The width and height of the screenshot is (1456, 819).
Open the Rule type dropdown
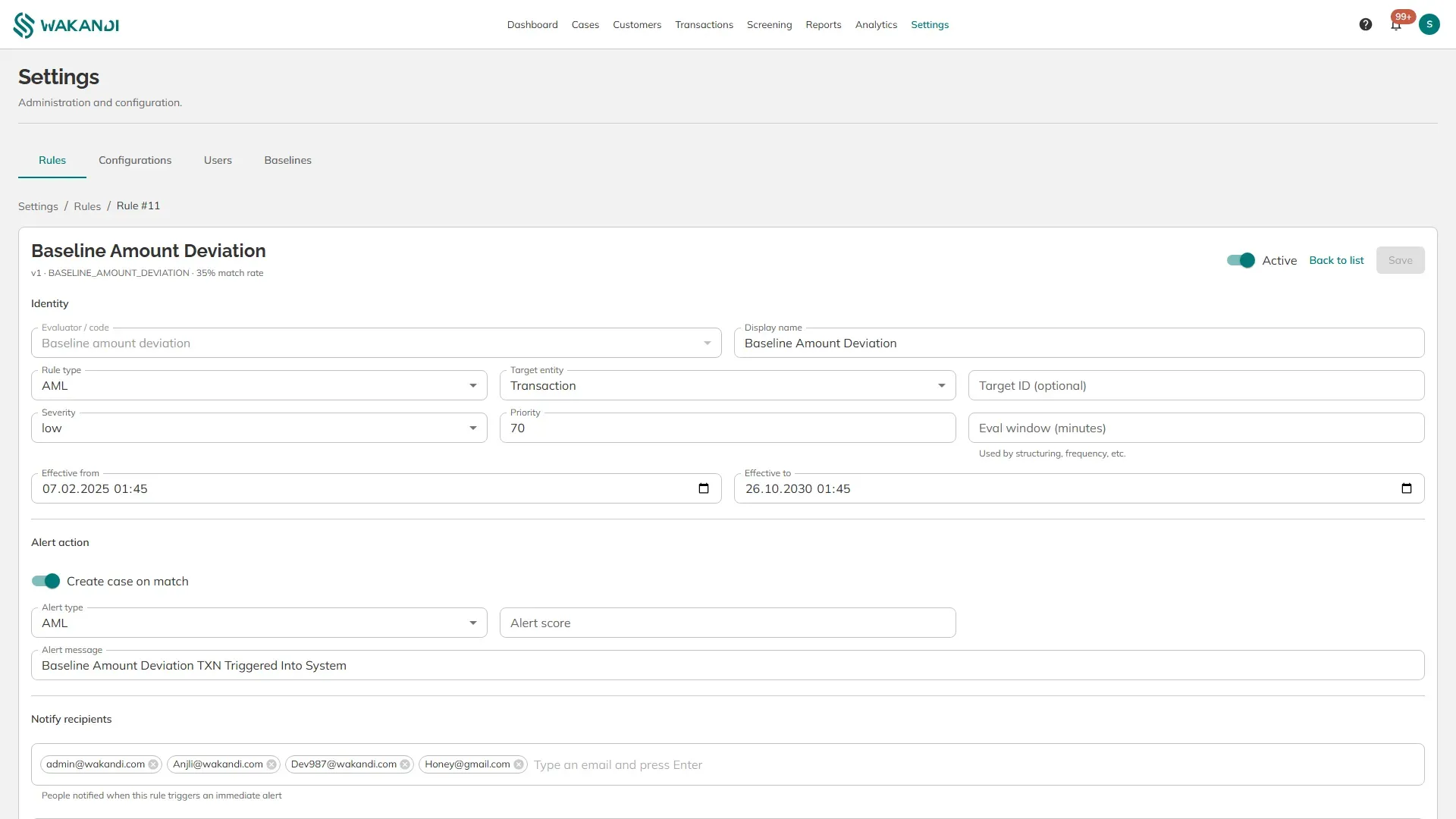[x=259, y=385]
